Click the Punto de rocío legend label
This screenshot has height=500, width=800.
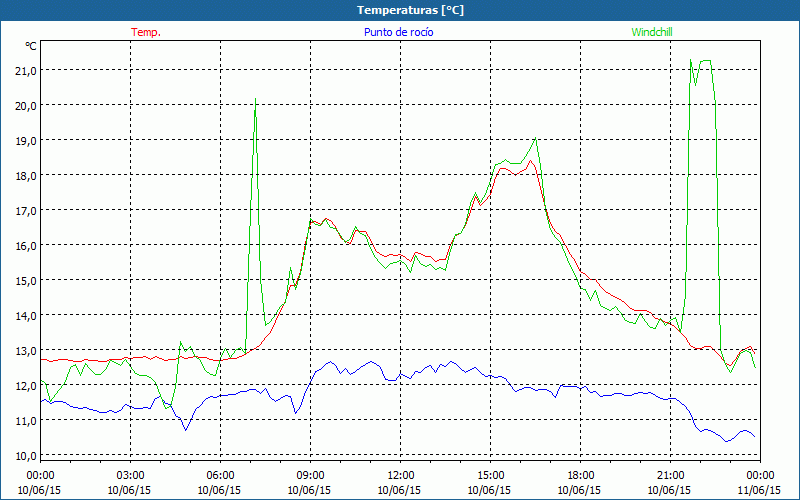398,32
